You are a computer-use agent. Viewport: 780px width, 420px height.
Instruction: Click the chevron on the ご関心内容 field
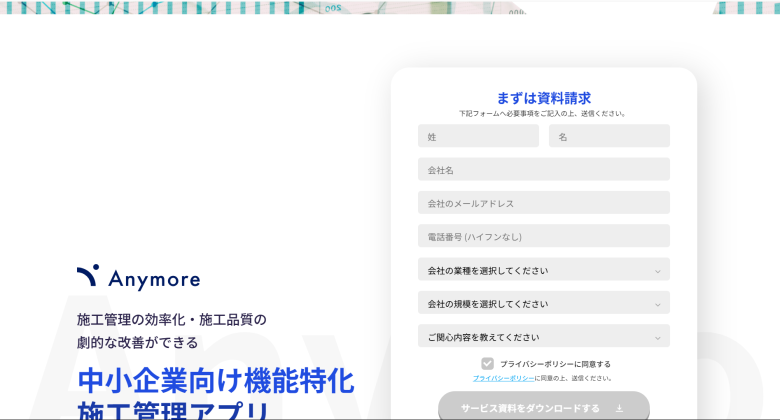click(x=657, y=338)
